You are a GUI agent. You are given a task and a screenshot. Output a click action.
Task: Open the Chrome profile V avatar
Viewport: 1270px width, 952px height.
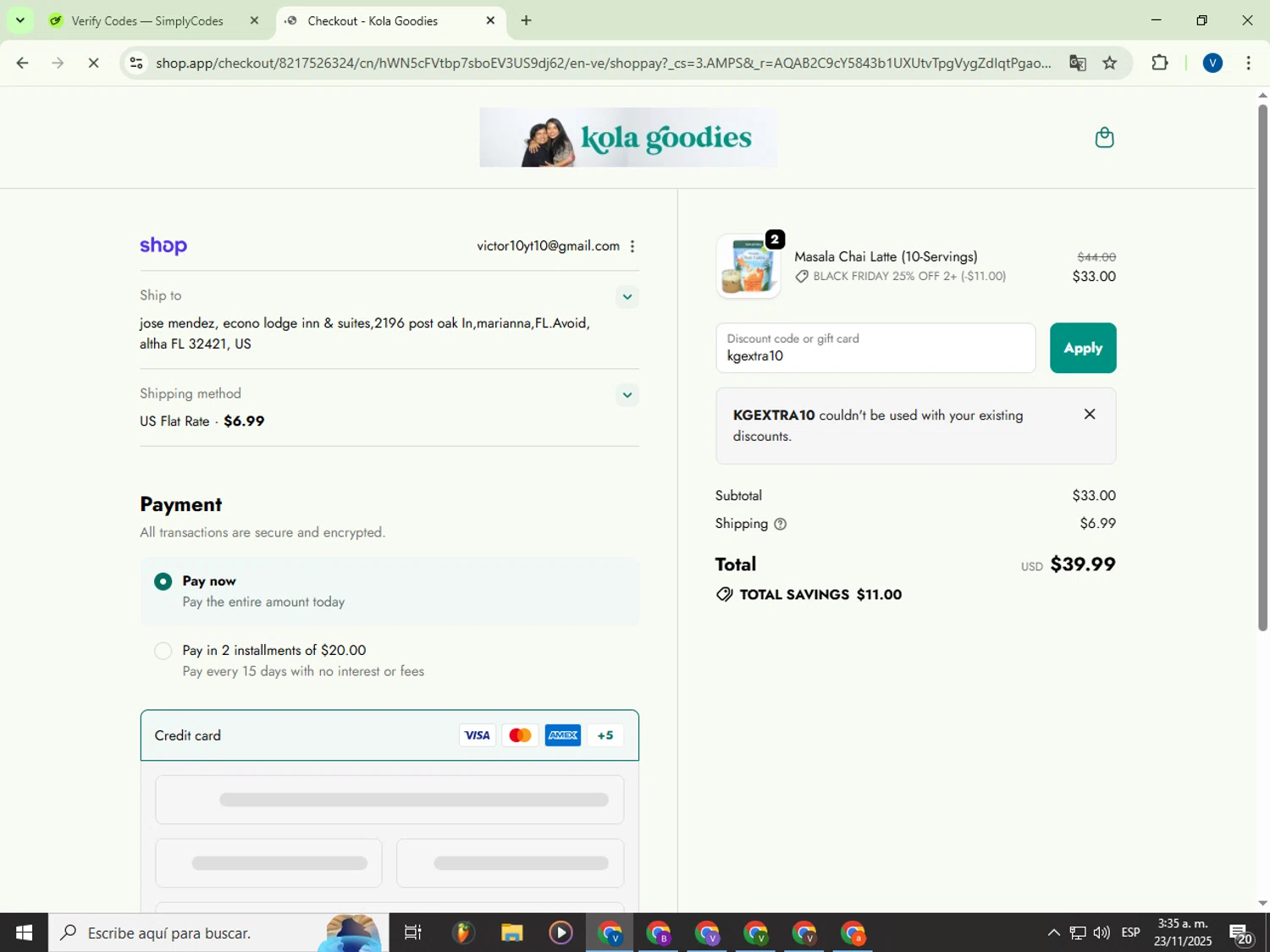coord(1212,63)
